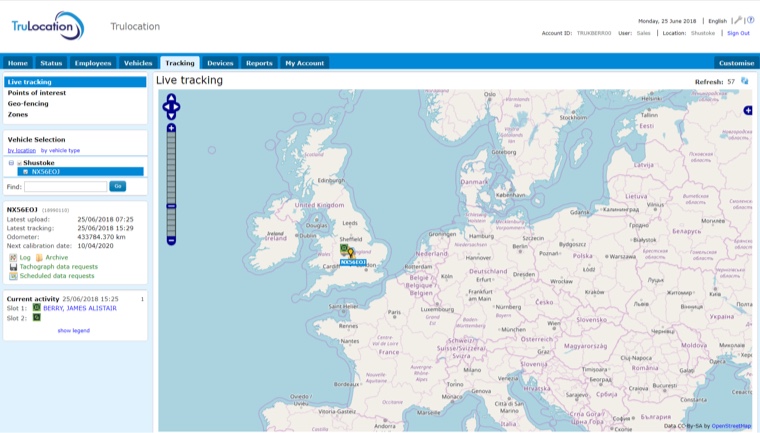Click the NX56EOJ vehicle marker on the map
Viewport: 760px width, 433px height.
pos(349,252)
